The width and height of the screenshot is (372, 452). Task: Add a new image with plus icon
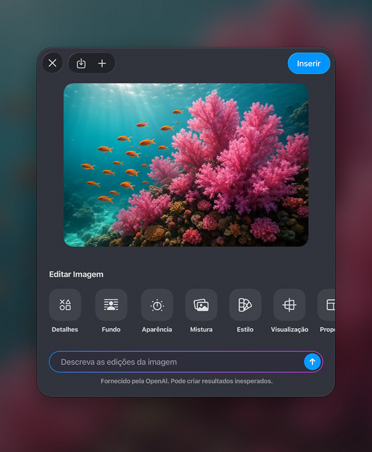(102, 63)
